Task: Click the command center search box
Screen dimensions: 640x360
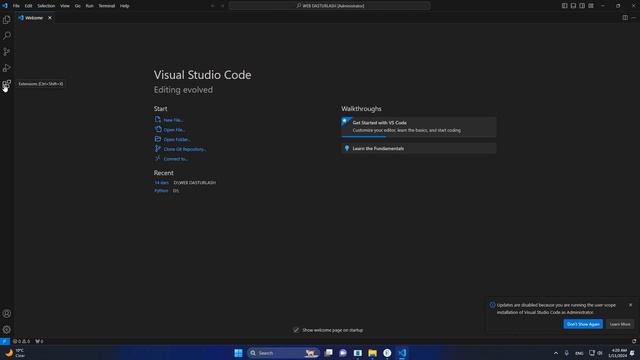Action: (329, 6)
